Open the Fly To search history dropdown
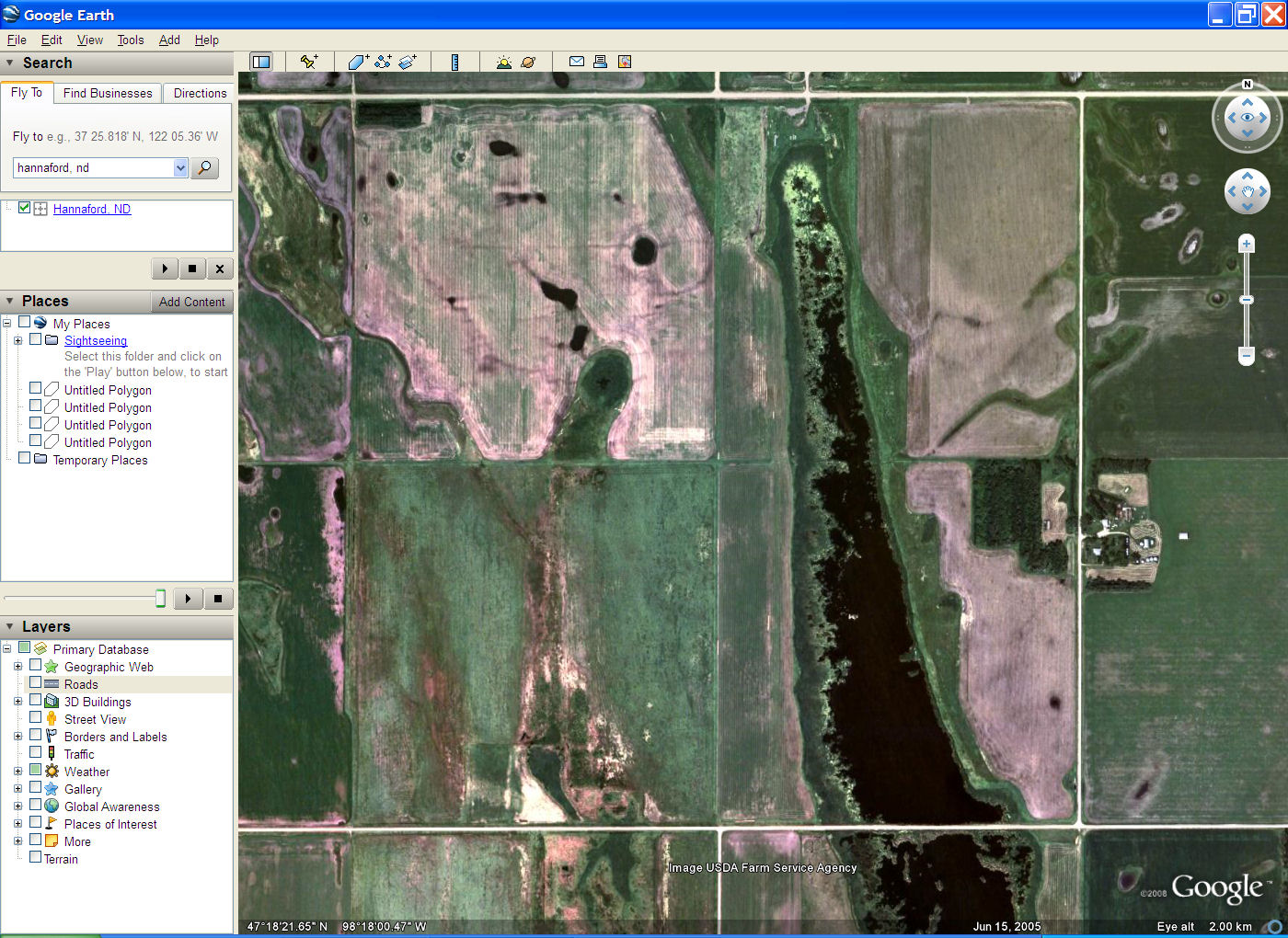 click(180, 167)
